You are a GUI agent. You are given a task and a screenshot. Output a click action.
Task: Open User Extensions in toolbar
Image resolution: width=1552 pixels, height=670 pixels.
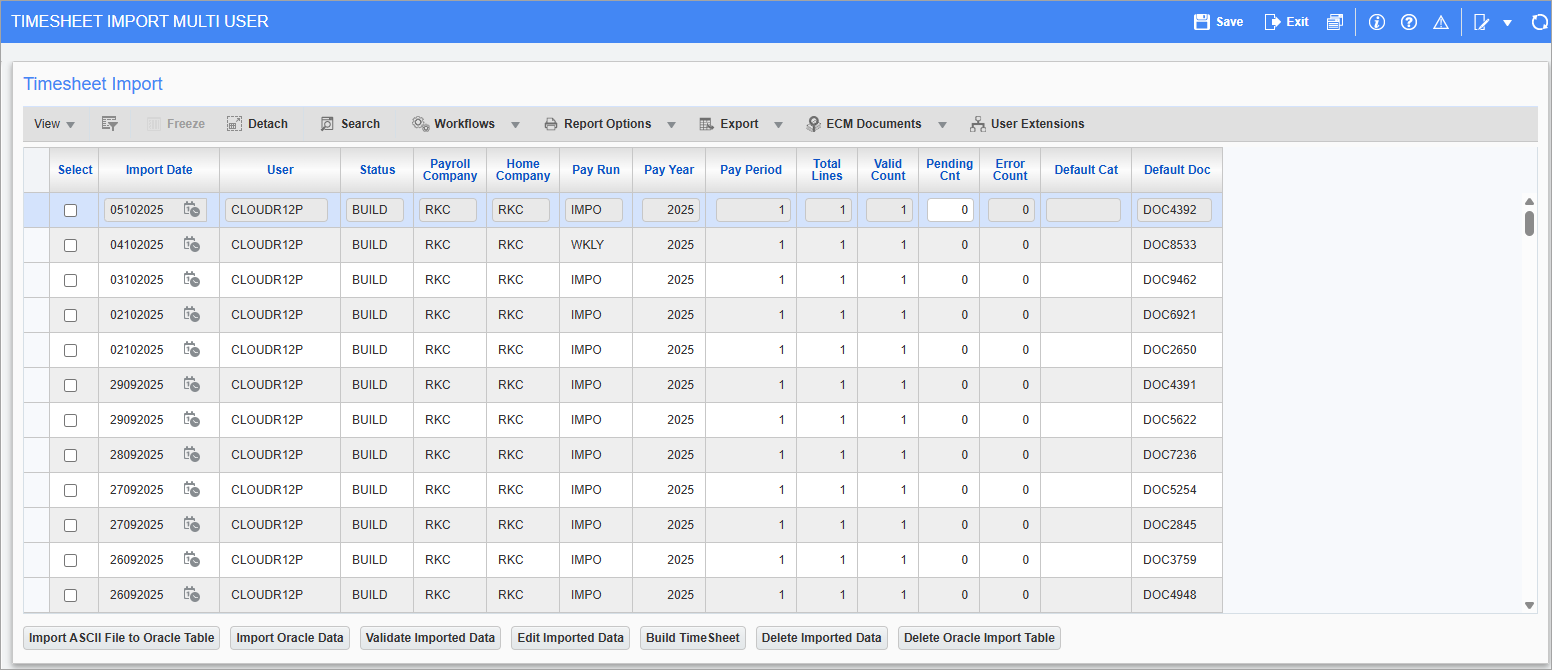1027,124
